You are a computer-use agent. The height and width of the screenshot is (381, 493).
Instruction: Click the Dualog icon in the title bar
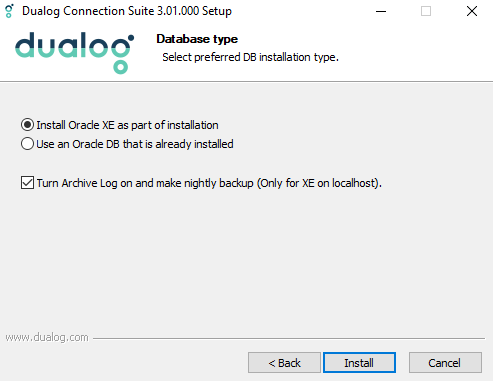click(9, 11)
